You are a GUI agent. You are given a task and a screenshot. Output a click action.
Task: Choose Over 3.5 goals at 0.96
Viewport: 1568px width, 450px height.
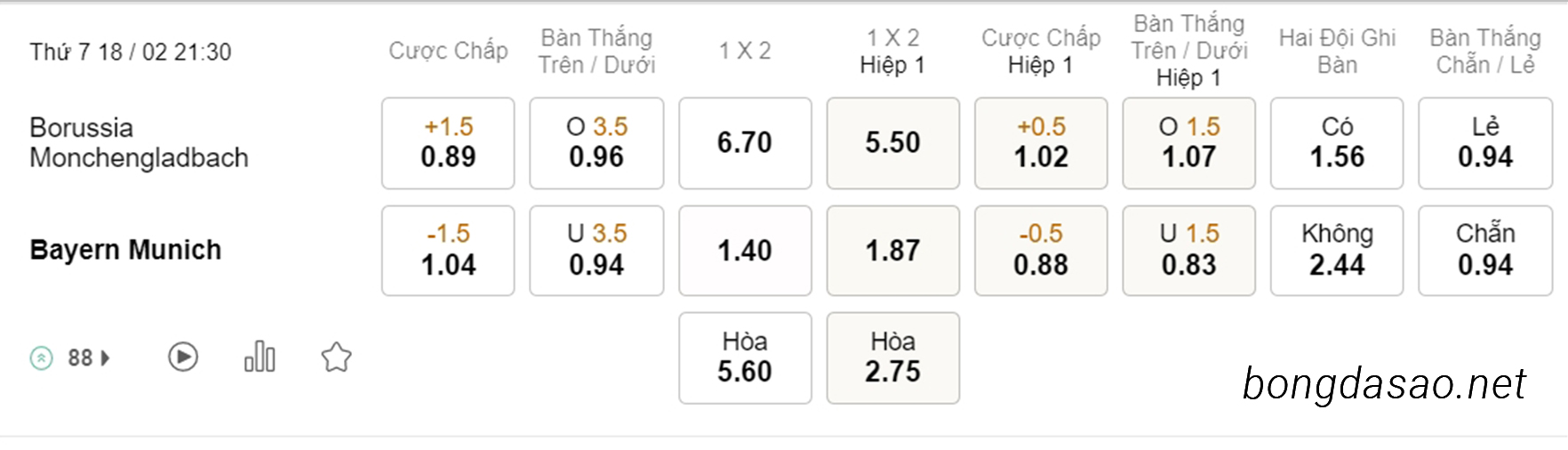596,143
